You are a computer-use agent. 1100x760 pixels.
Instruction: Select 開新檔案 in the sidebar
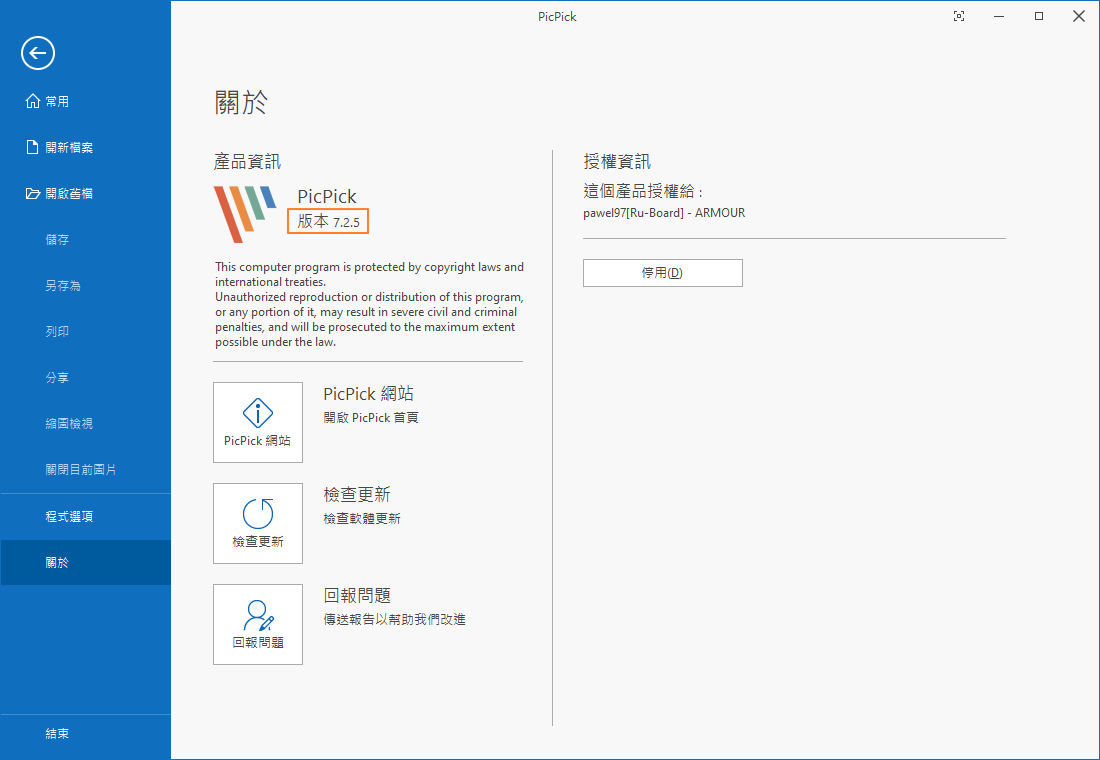(x=86, y=147)
